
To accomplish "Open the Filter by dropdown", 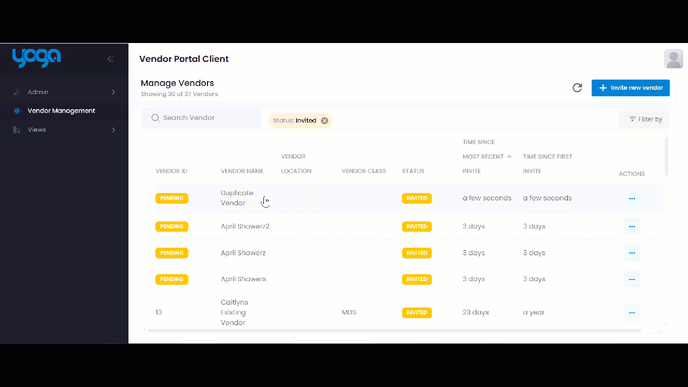I will 645,119.
